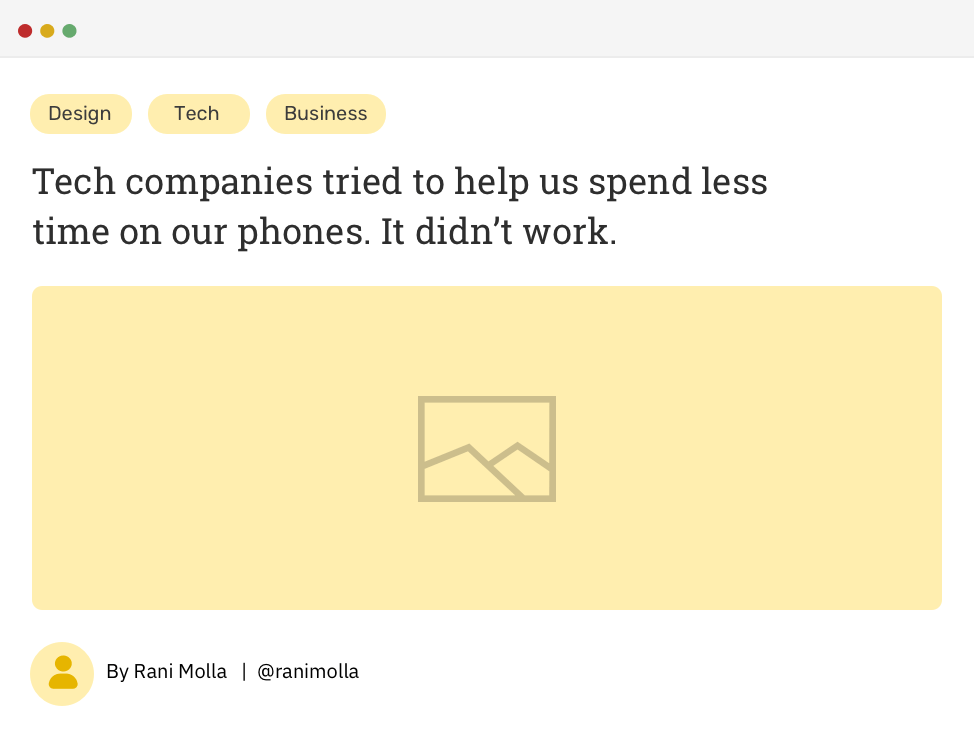Click the green maximize window dot
This screenshot has height=752, width=974.
coord(69,31)
